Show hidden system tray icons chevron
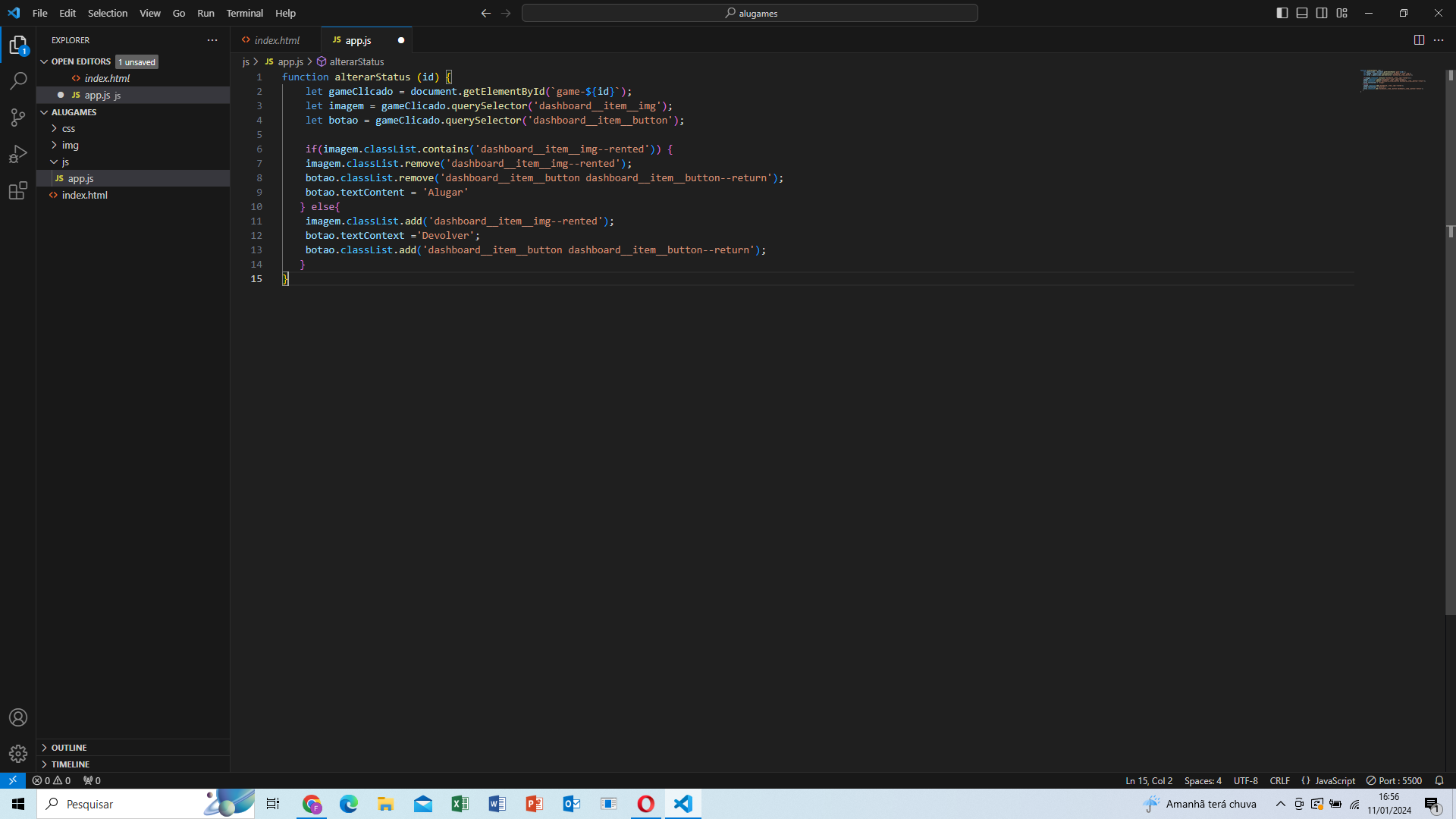This screenshot has width=1456, height=819. click(1281, 804)
